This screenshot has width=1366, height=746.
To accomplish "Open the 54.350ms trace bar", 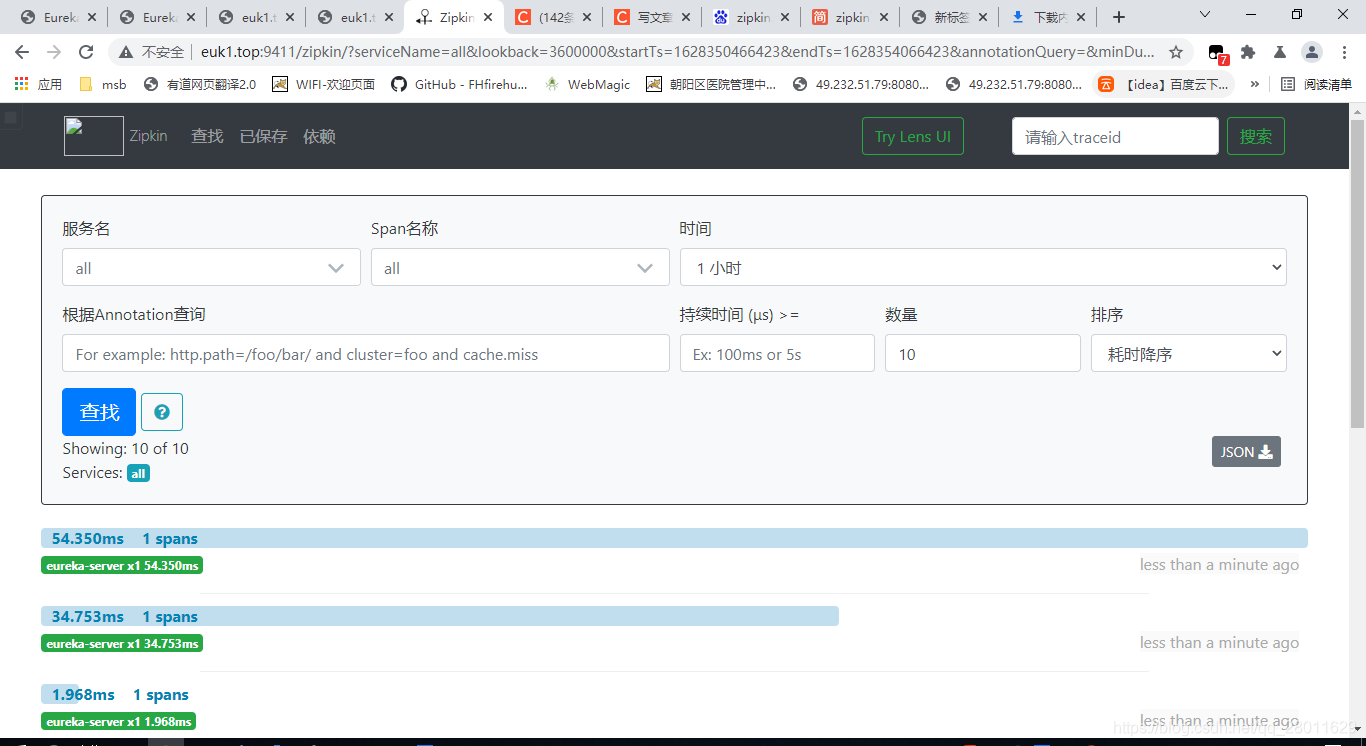I will tap(674, 538).
